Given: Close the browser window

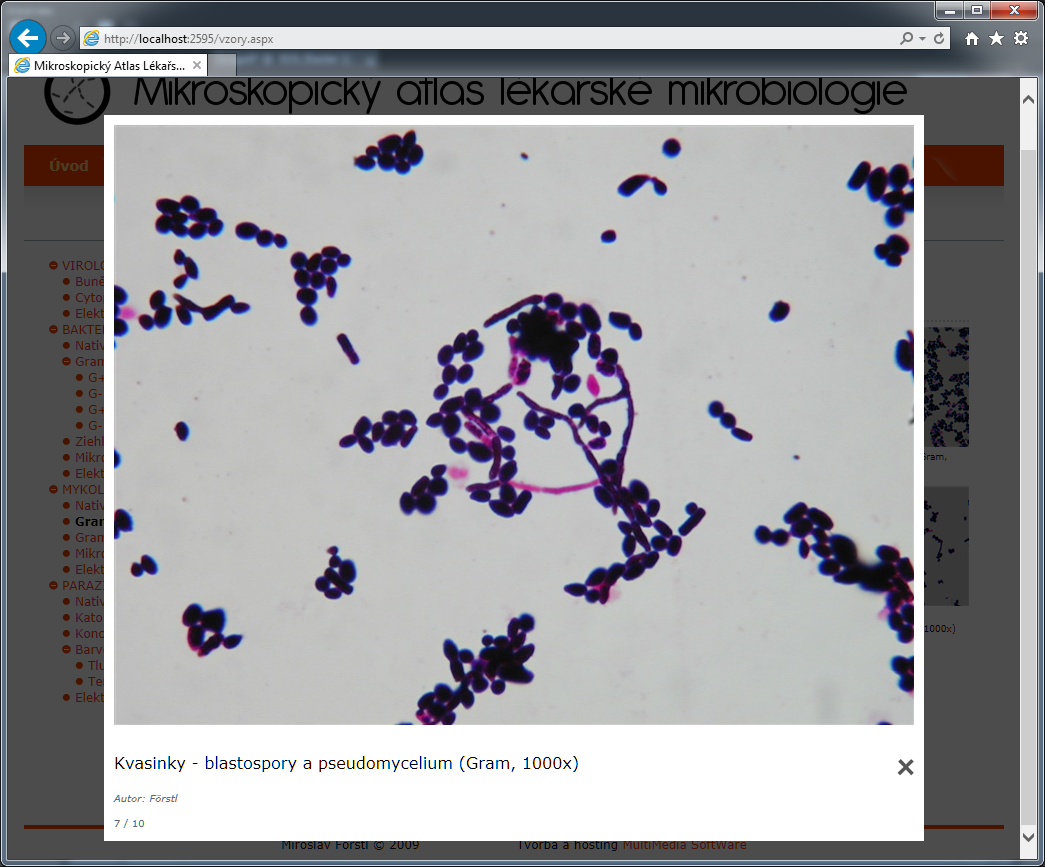Looking at the screenshot, I should tap(1014, 10).
